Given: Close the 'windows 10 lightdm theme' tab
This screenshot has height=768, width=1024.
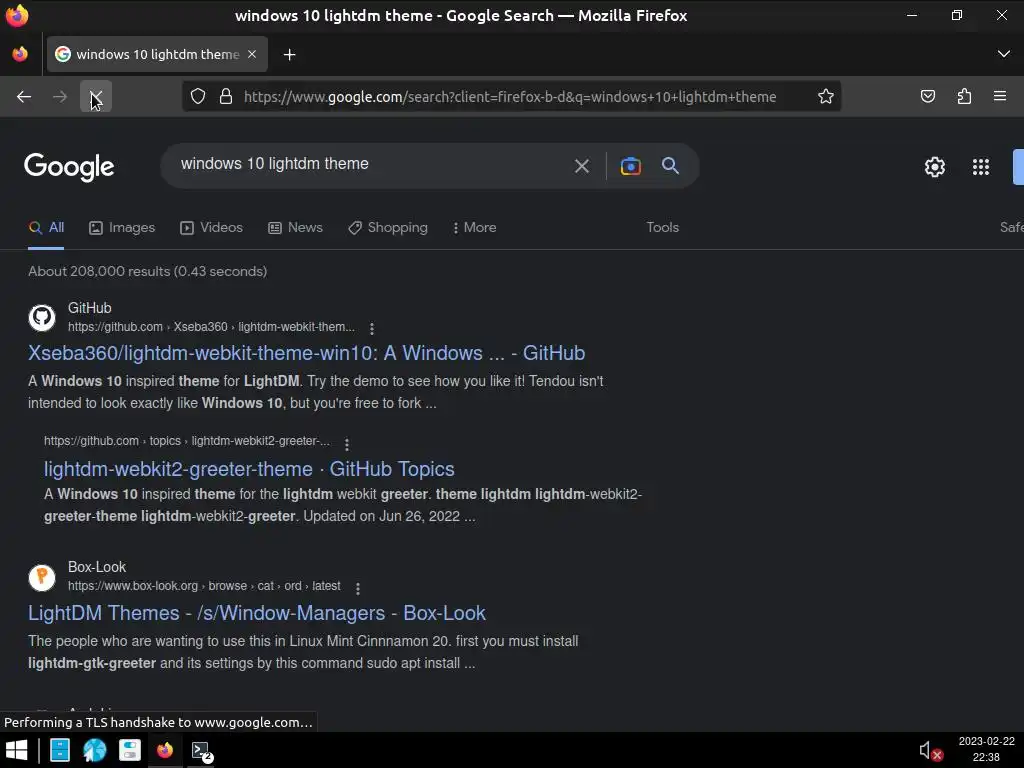Looking at the screenshot, I should click(x=252, y=54).
